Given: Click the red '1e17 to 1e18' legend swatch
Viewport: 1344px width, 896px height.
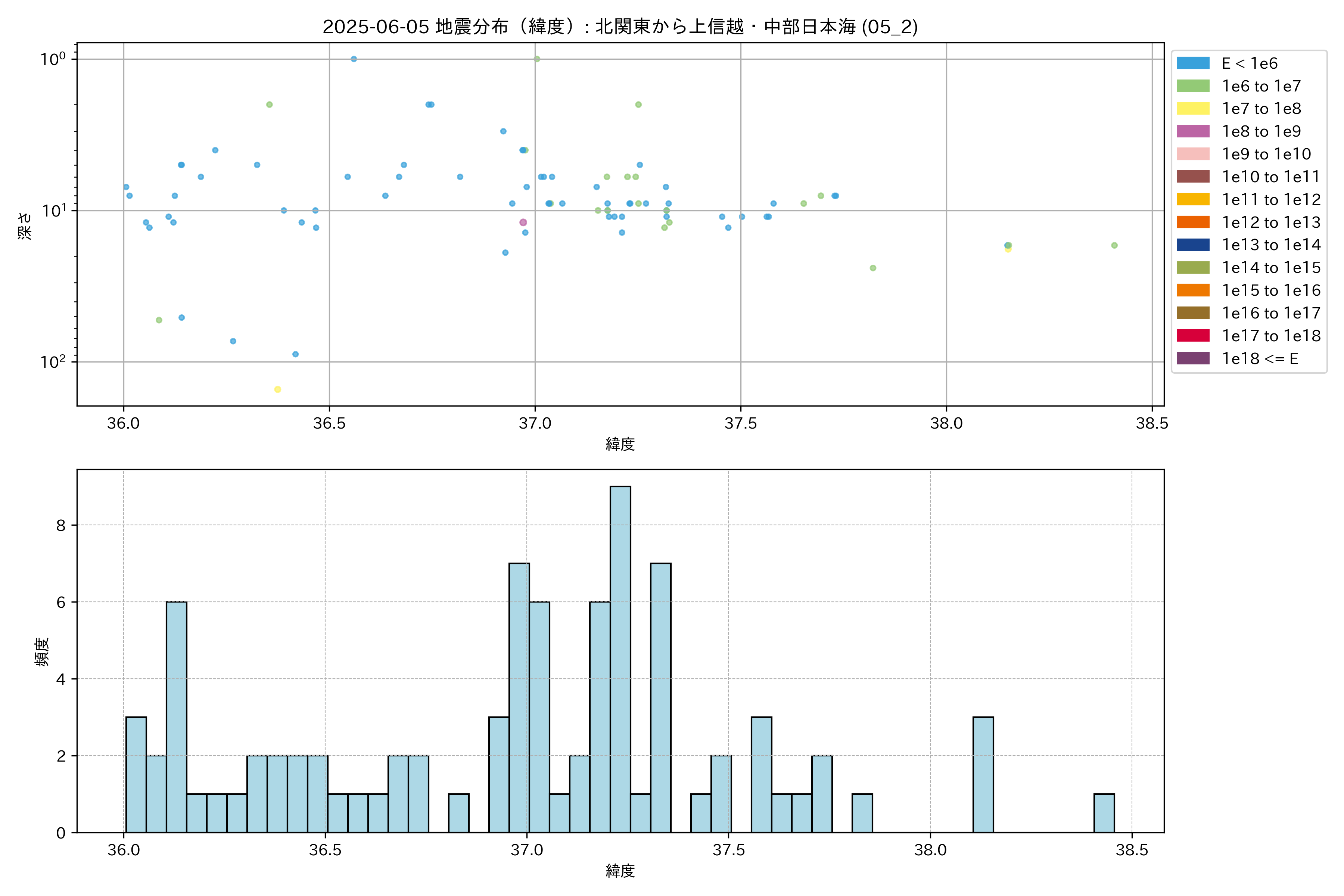Looking at the screenshot, I should tap(1193, 335).
